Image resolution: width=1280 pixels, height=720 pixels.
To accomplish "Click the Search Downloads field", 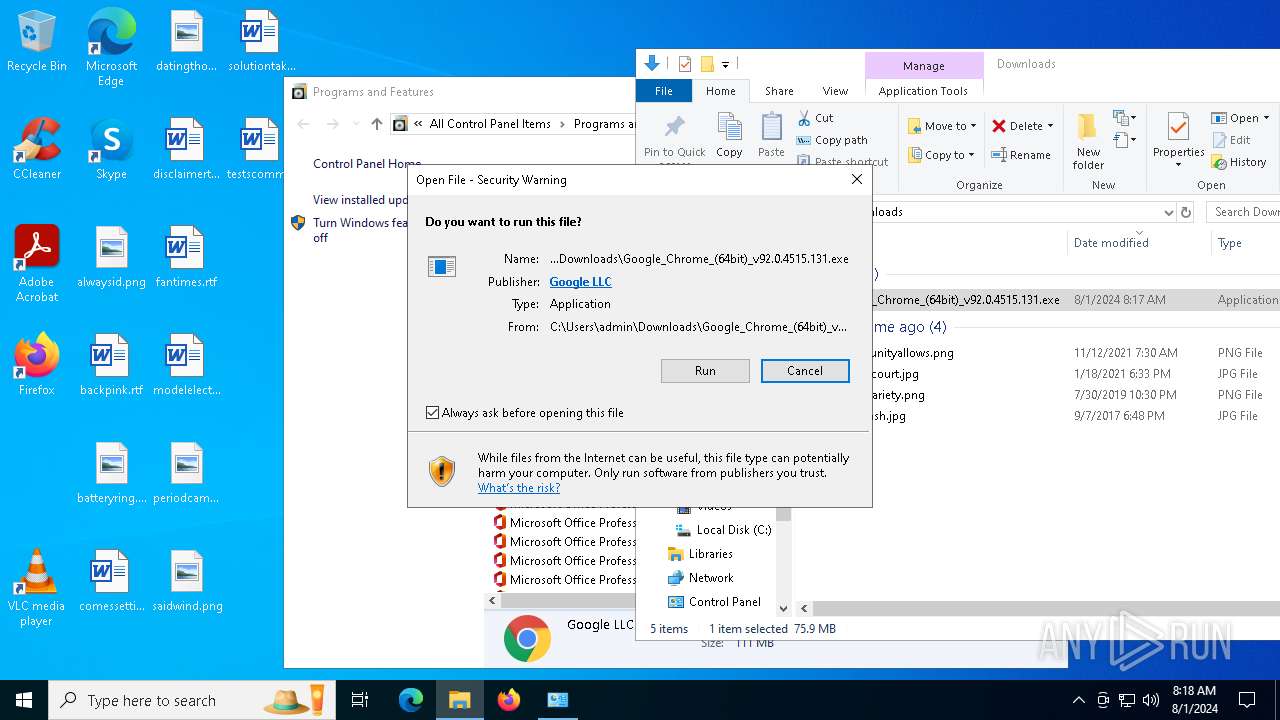I will tap(1243, 212).
